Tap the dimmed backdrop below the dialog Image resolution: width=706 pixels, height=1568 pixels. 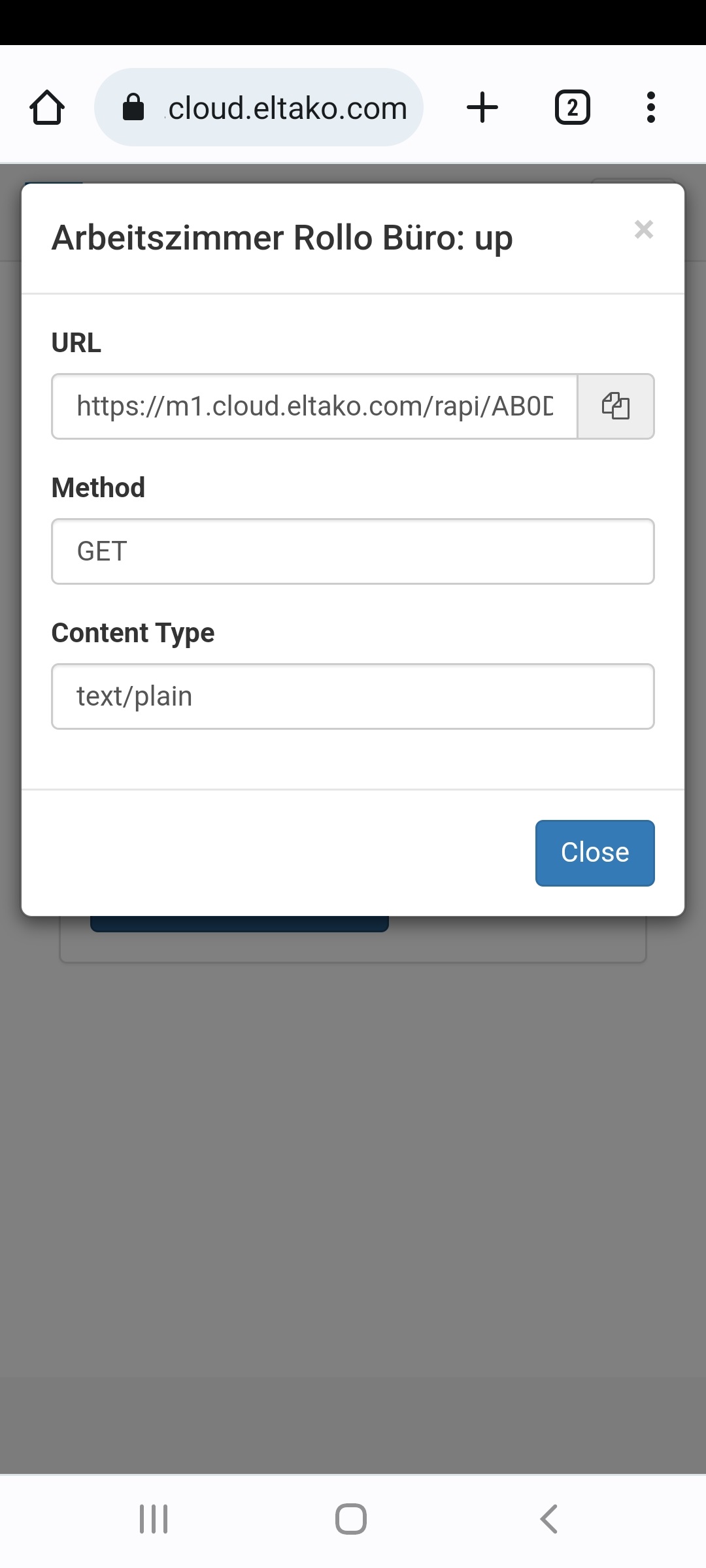pos(353,1176)
